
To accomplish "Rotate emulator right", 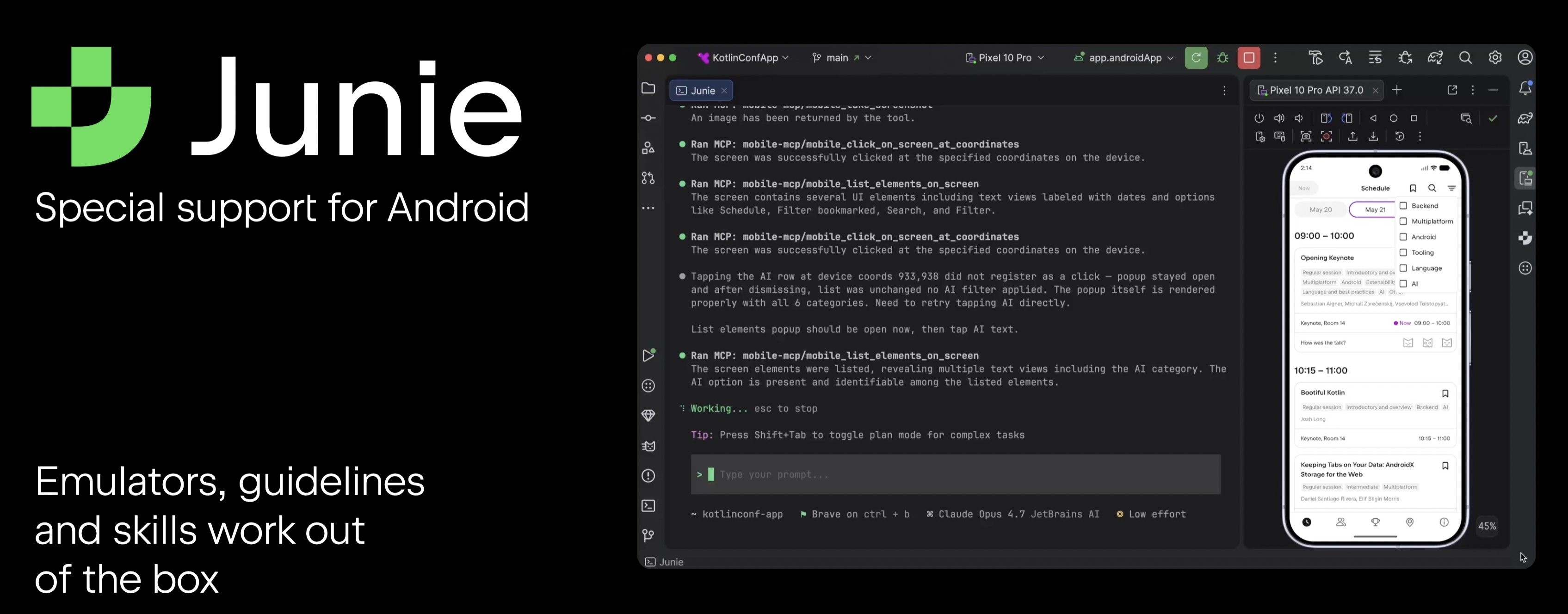I will coord(1347,118).
